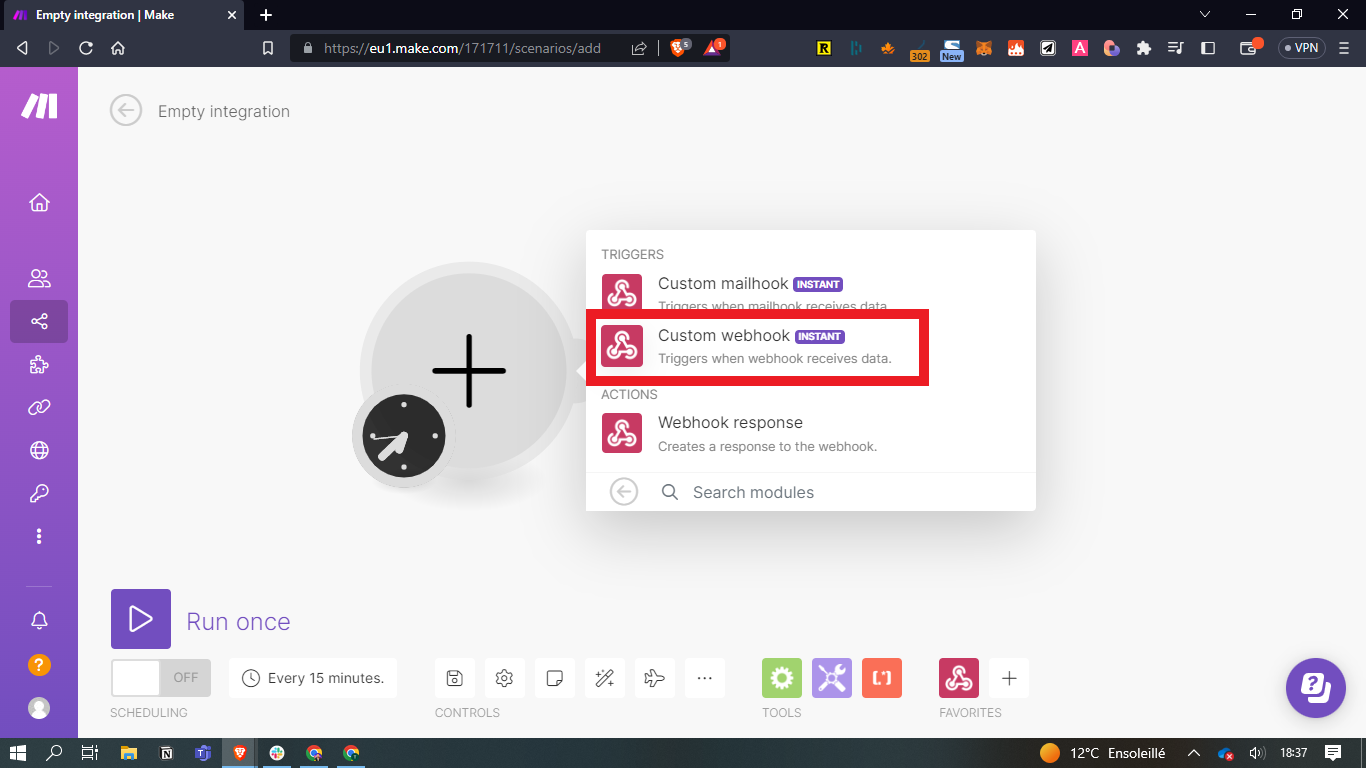Open the three-dots More menu in the sidebar
Image resolution: width=1366 pixels, height=768 pixels.
point(39,536)
